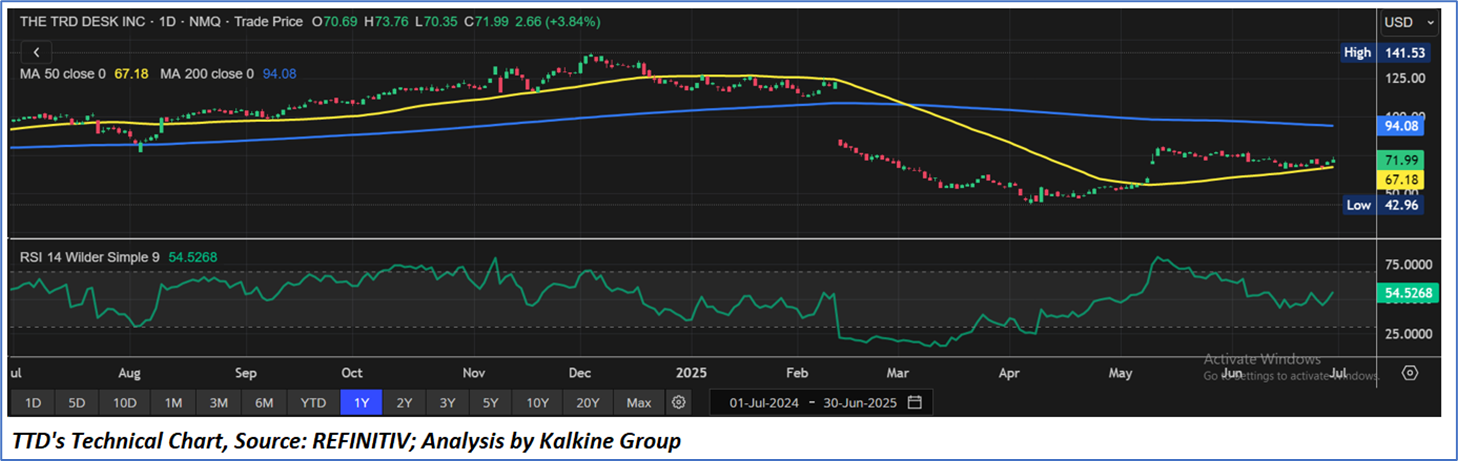
Task: Select the RSI 14 Wilder indicator label
Action: point(90,257)
